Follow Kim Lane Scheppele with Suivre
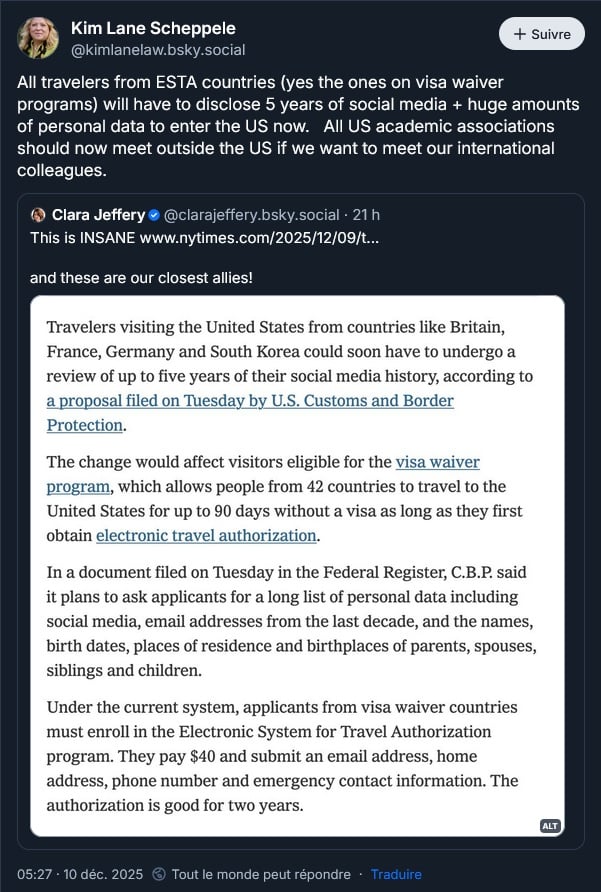This screenshot has height=892, width=601. 542,34
